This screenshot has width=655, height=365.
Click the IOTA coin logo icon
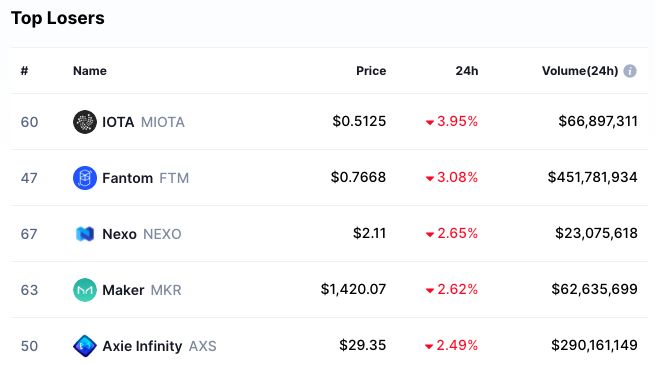(x=85, y=122)
